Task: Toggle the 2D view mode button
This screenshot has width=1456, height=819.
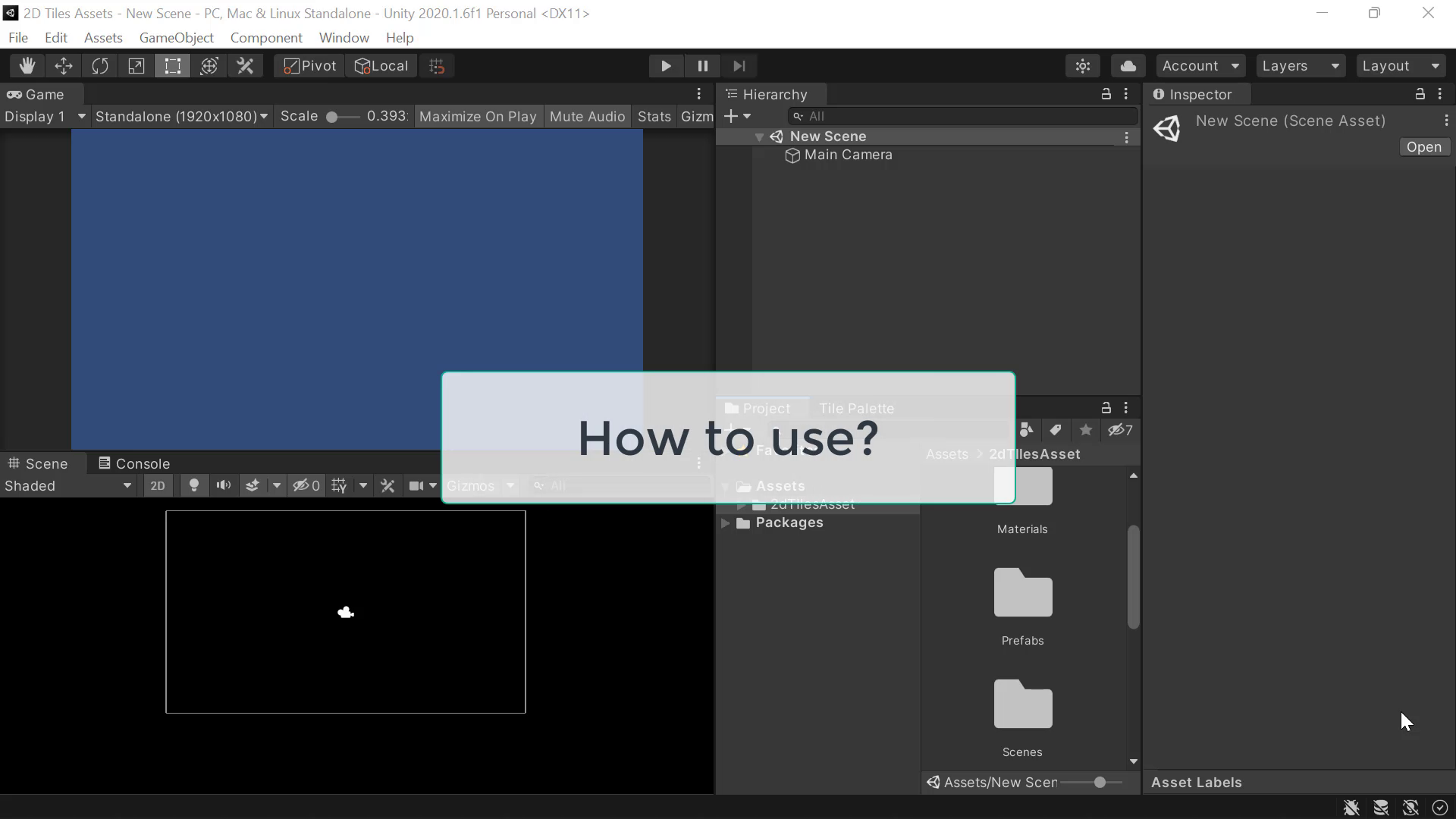Action: tap(157, 485)
